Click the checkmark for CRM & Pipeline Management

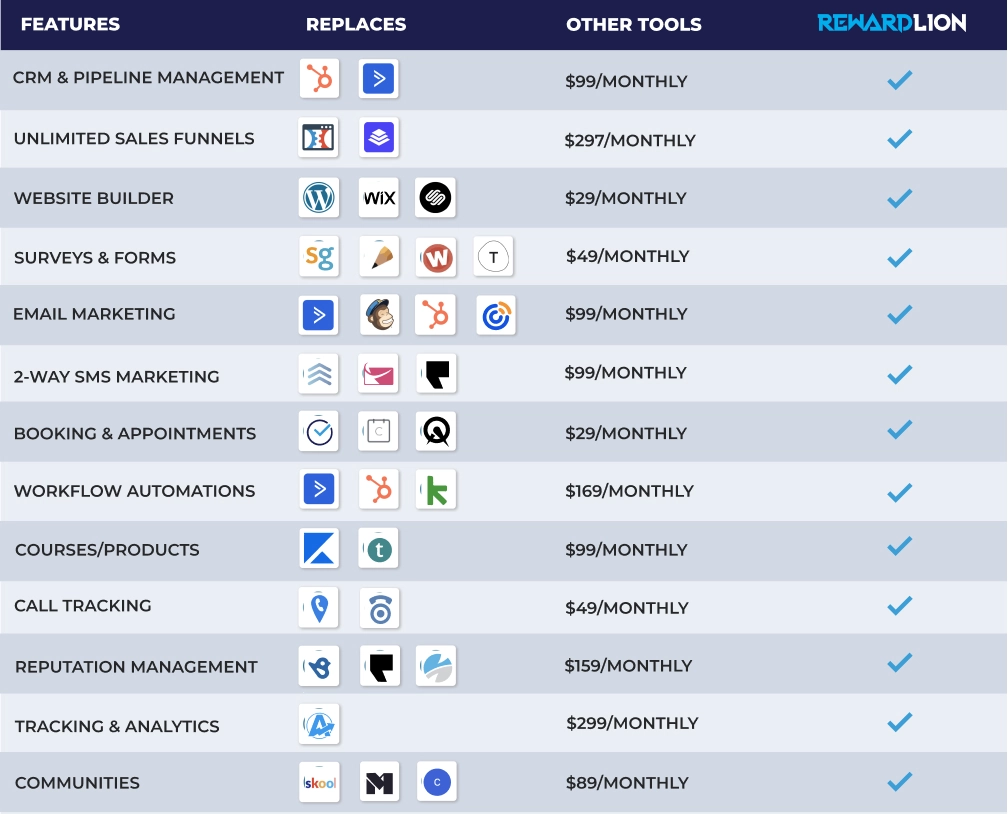point(900,80)
